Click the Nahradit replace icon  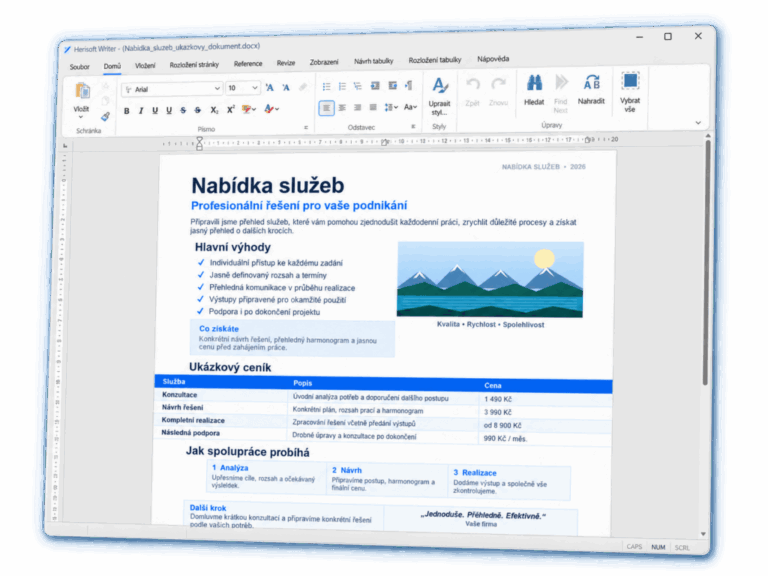(592, 82)
